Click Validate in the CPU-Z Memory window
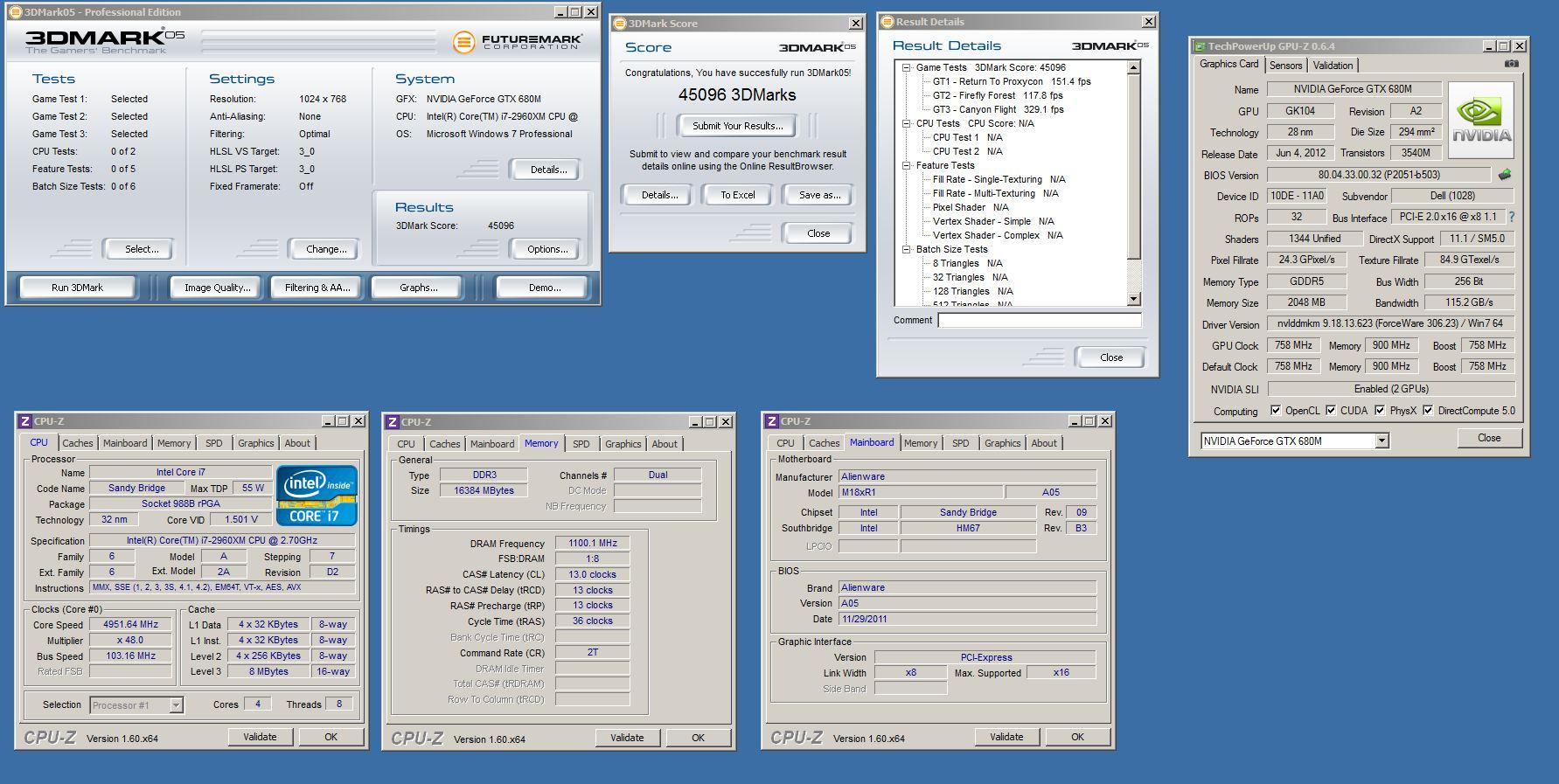 click(x=627, y=738)
